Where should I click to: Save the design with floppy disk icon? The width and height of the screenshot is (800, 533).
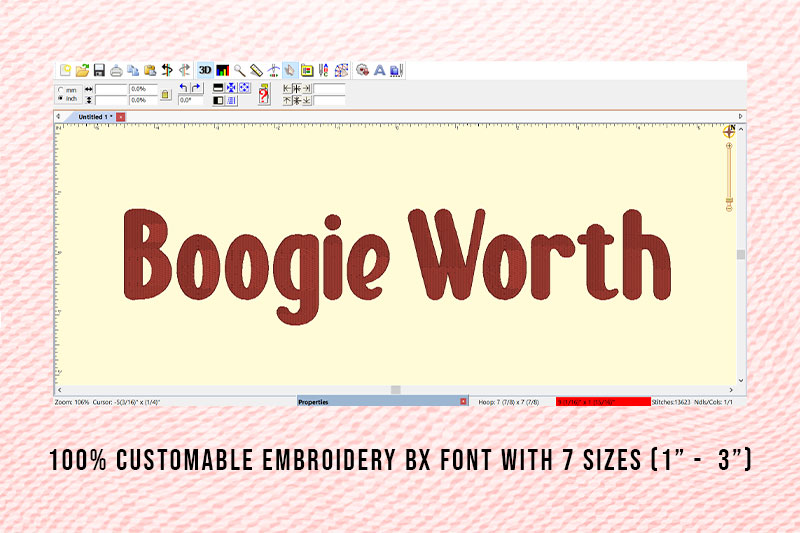tap(99, 70)
